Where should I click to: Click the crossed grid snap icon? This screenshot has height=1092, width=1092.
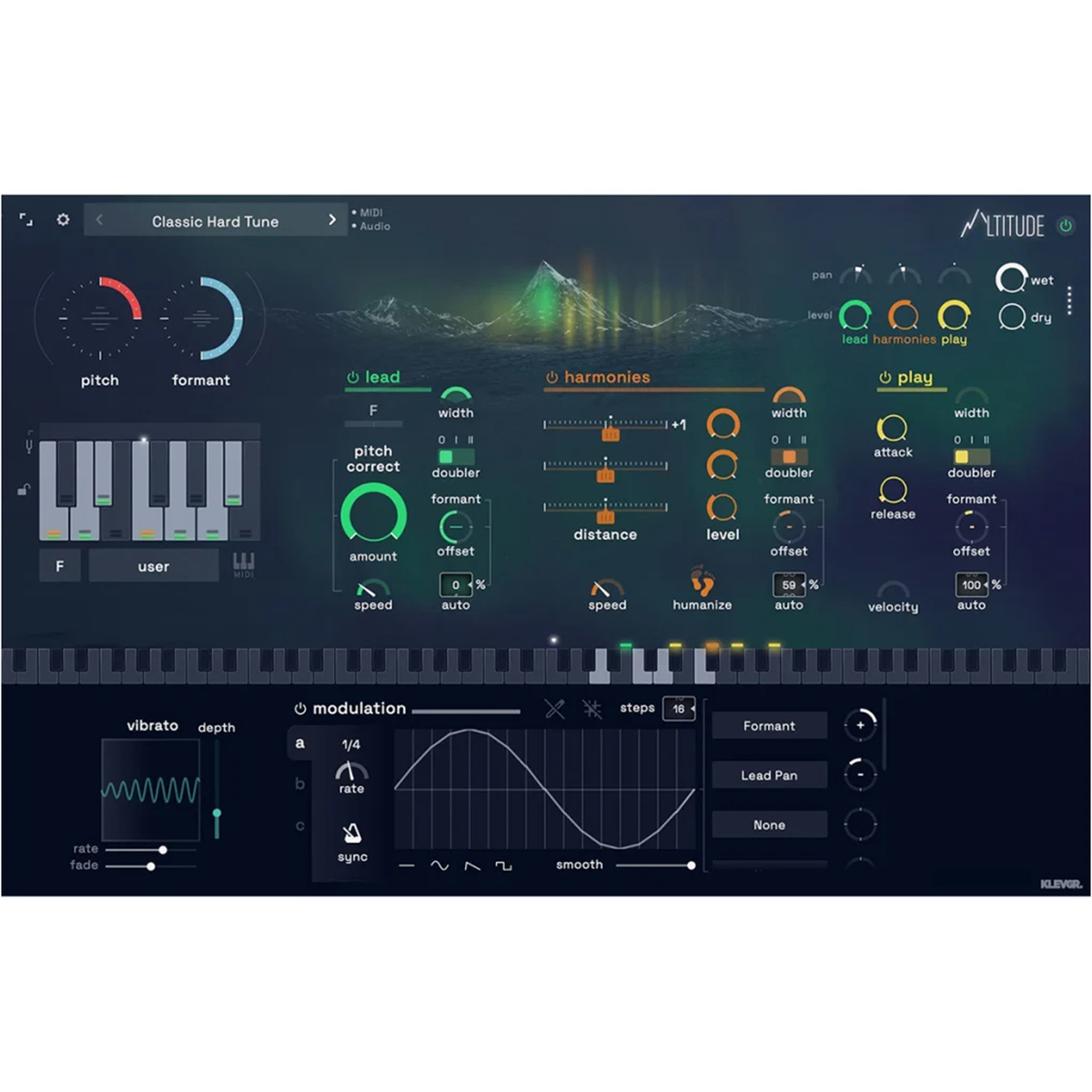tap(592, 708)
